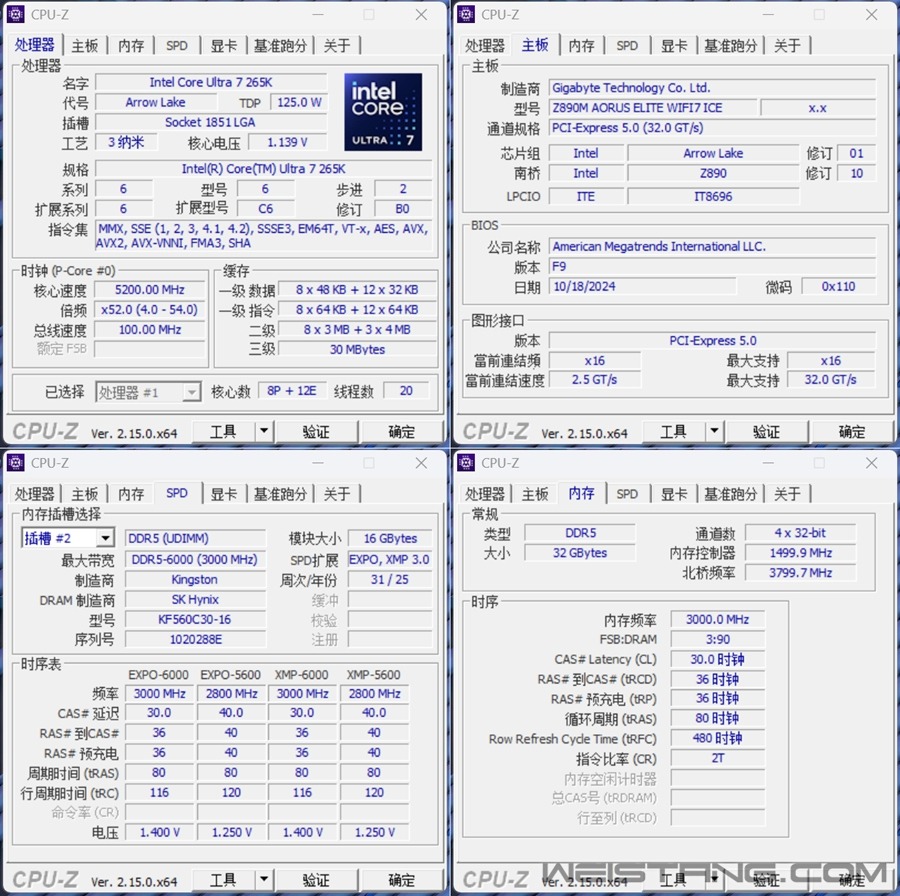Open 基准跑分 tab in the processor window

pos(280,45)
